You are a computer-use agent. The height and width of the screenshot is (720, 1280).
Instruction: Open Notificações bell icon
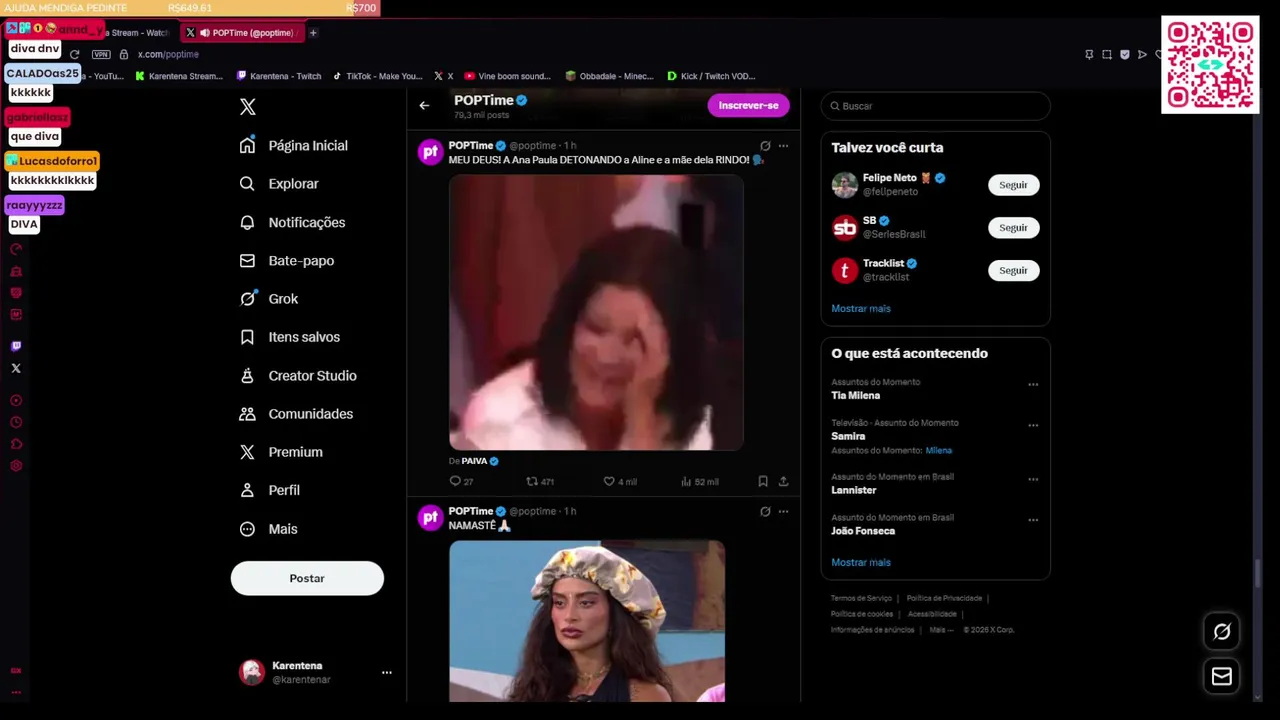tap(247, 222)
